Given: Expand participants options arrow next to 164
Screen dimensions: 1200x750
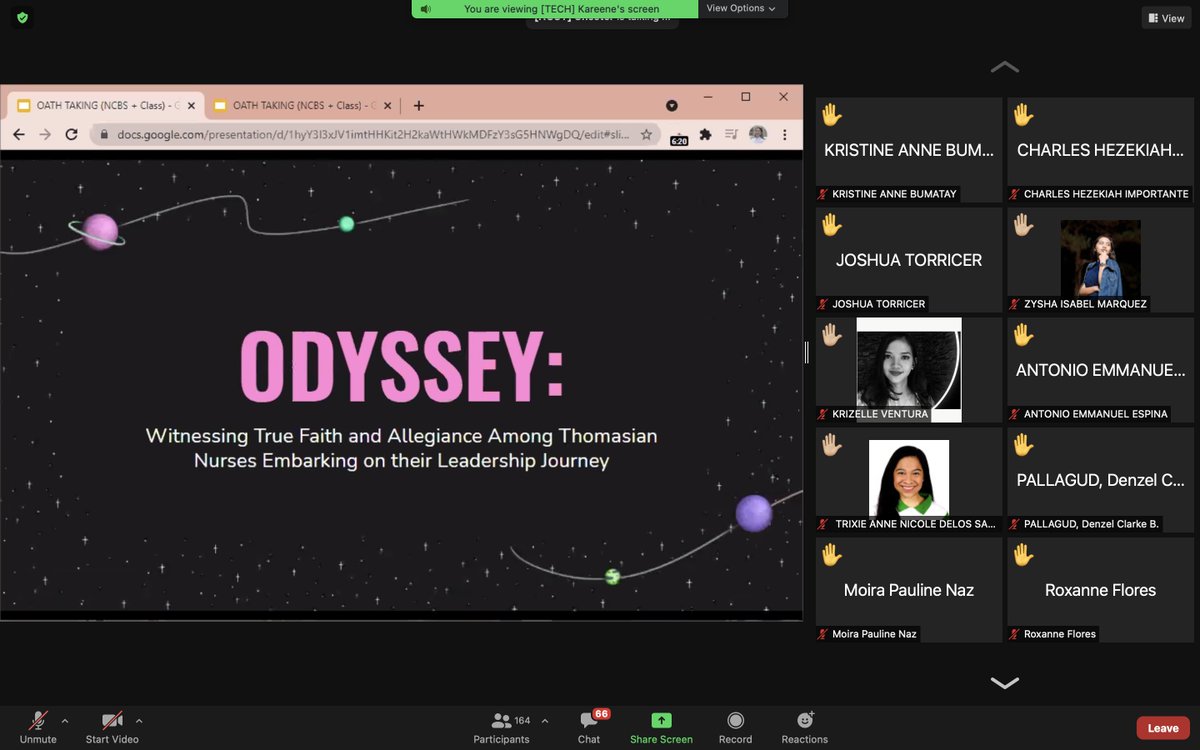Looking at the screenshot, I should 545,720.
